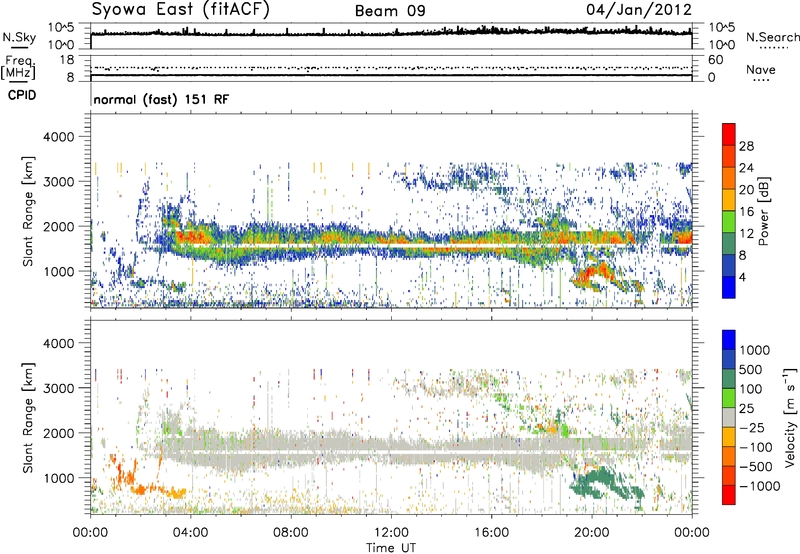Pick the gray segment of the velocity colorbar

click(x=729, y=418)
